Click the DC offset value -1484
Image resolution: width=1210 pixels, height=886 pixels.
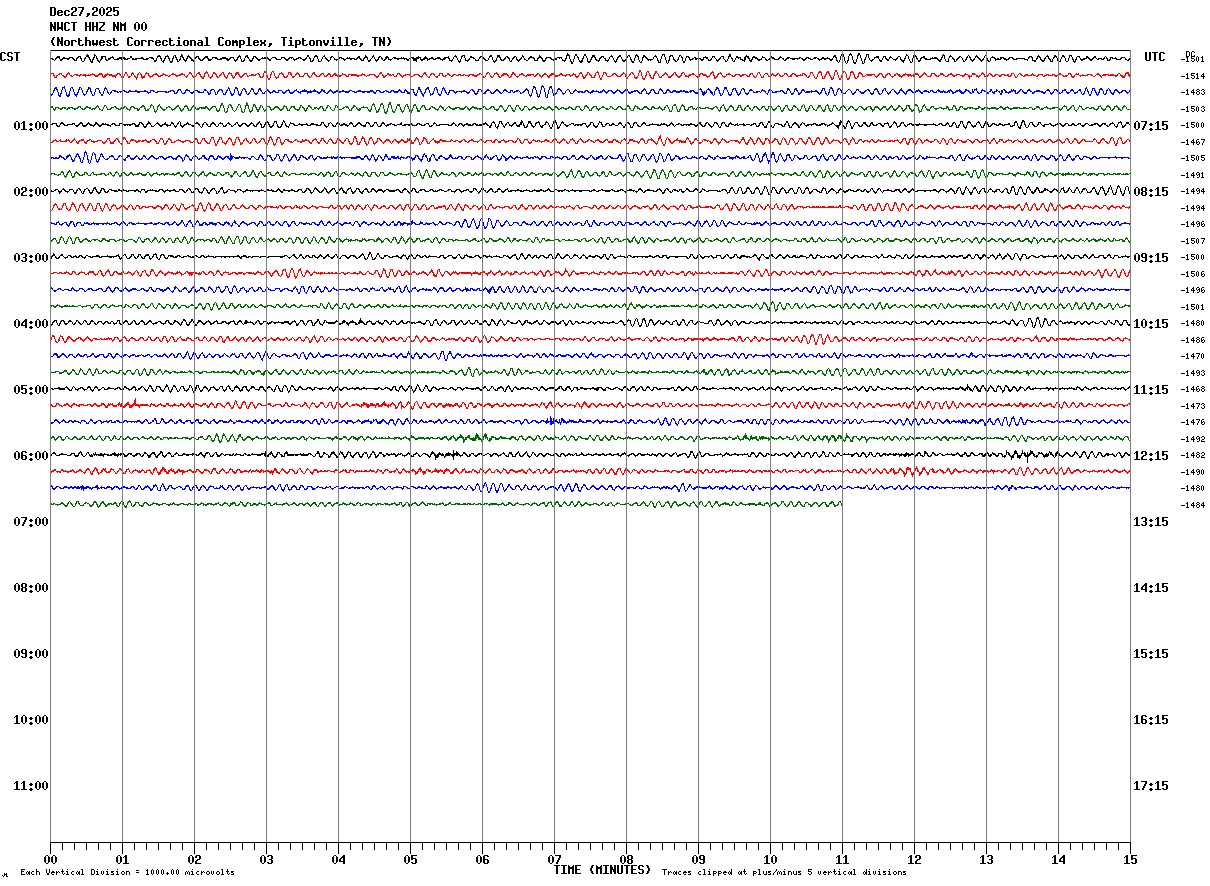1193,505
